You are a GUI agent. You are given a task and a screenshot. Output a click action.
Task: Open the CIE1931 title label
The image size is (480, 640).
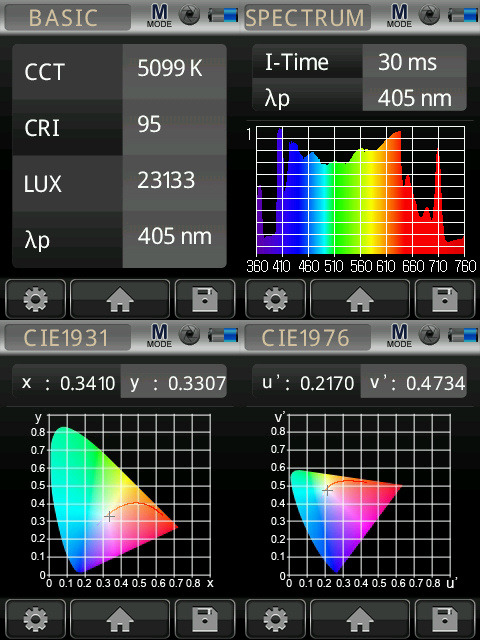tap(68, 337)
